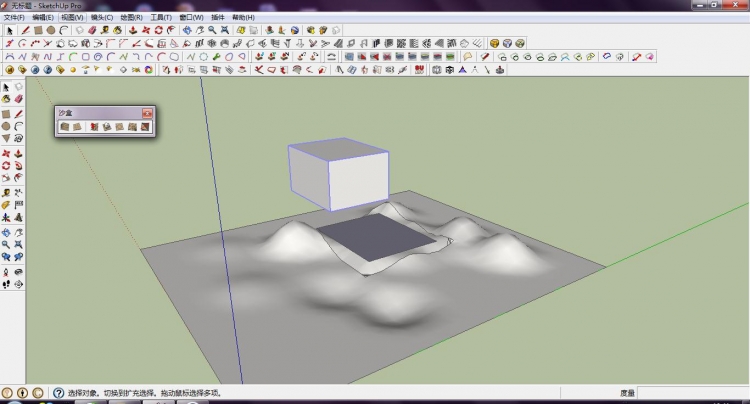Select the Smoove tool in 沙盒 toolbar
750x404 pixels.
pos(94,127)
